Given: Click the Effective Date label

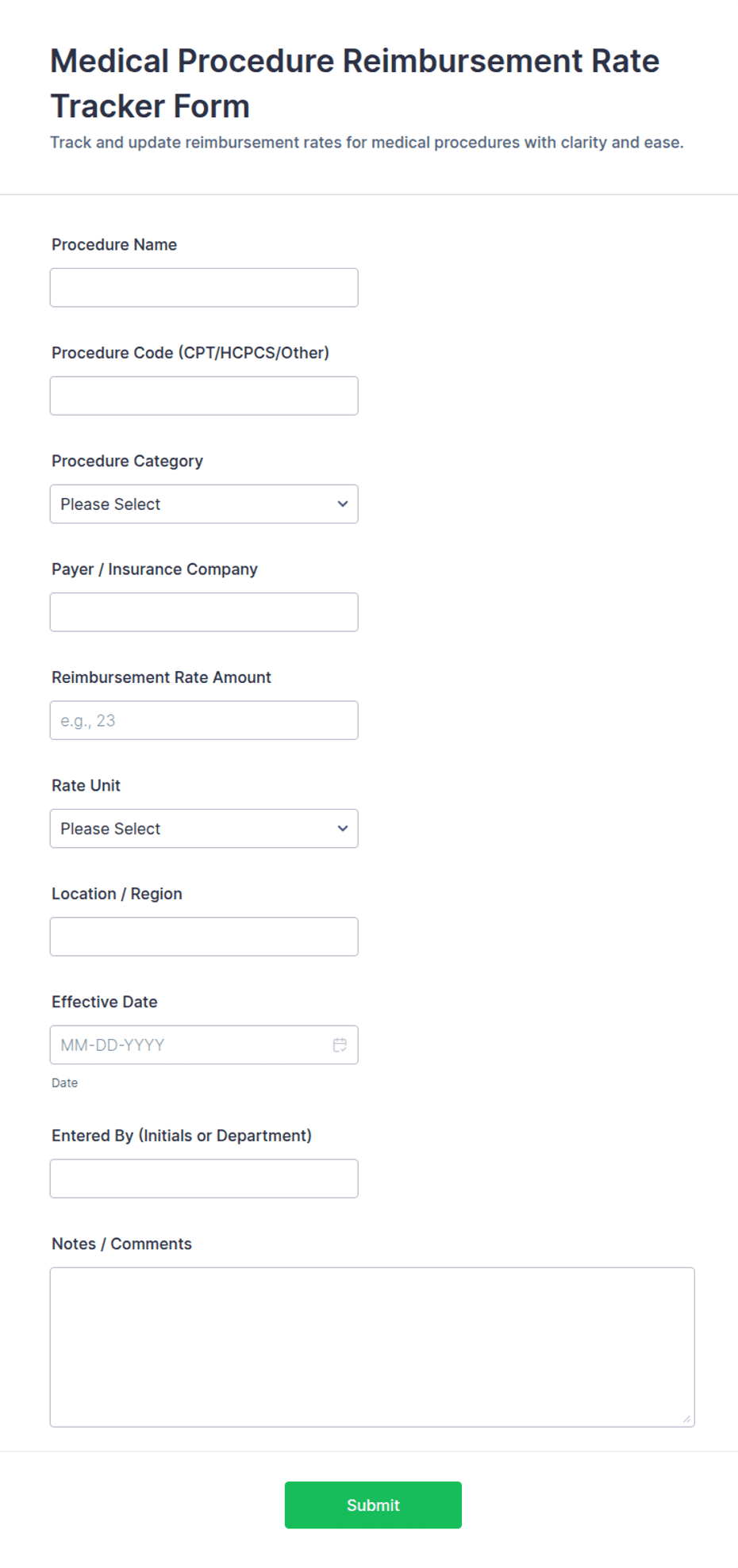Looking at the screenshot, I should pyautogui.click(x=105, y=1002).
